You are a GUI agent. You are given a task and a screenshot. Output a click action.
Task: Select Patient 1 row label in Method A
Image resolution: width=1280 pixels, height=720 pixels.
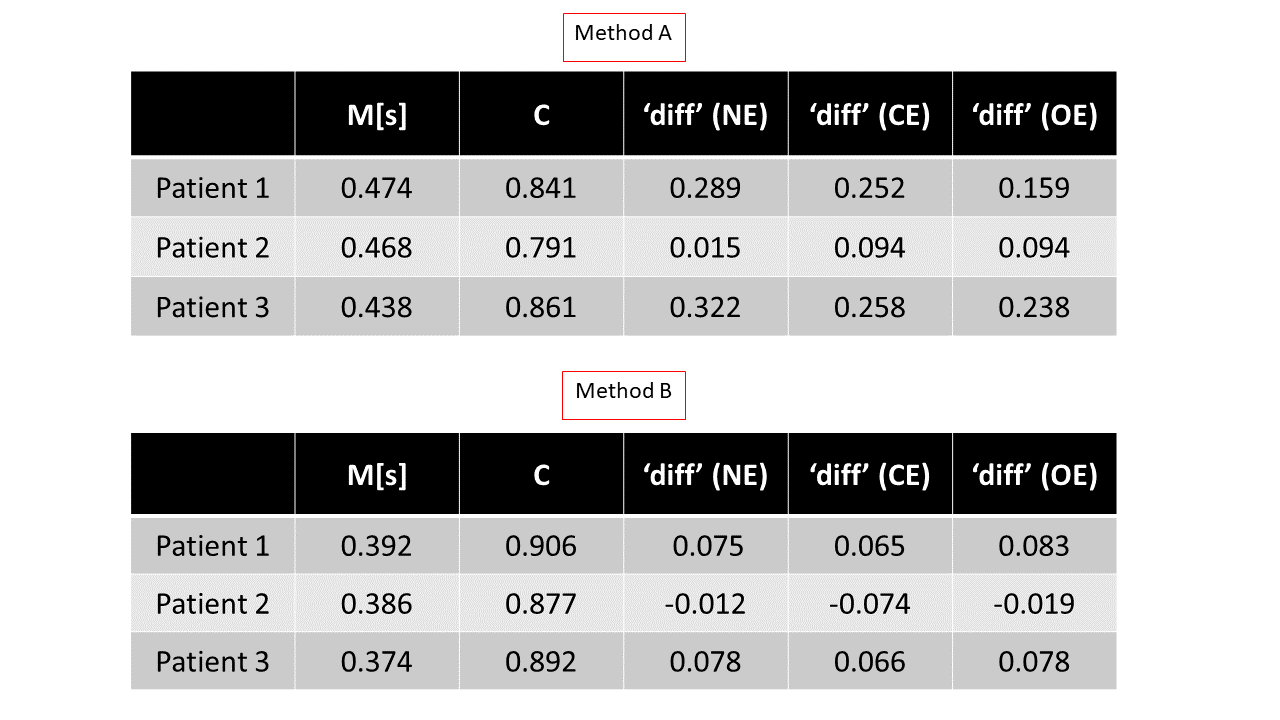(213, 188)
